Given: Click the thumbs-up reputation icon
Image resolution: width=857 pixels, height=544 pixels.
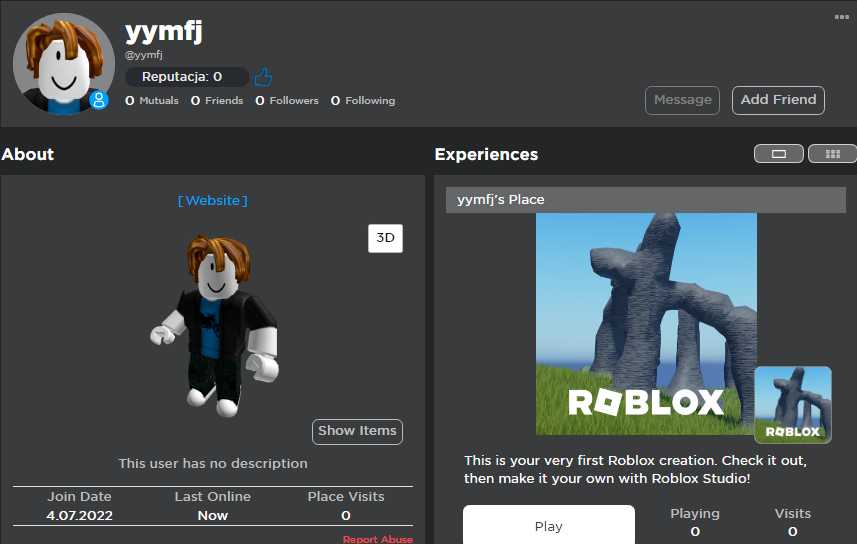Looking at the screenshot, I should pos(263,77).
